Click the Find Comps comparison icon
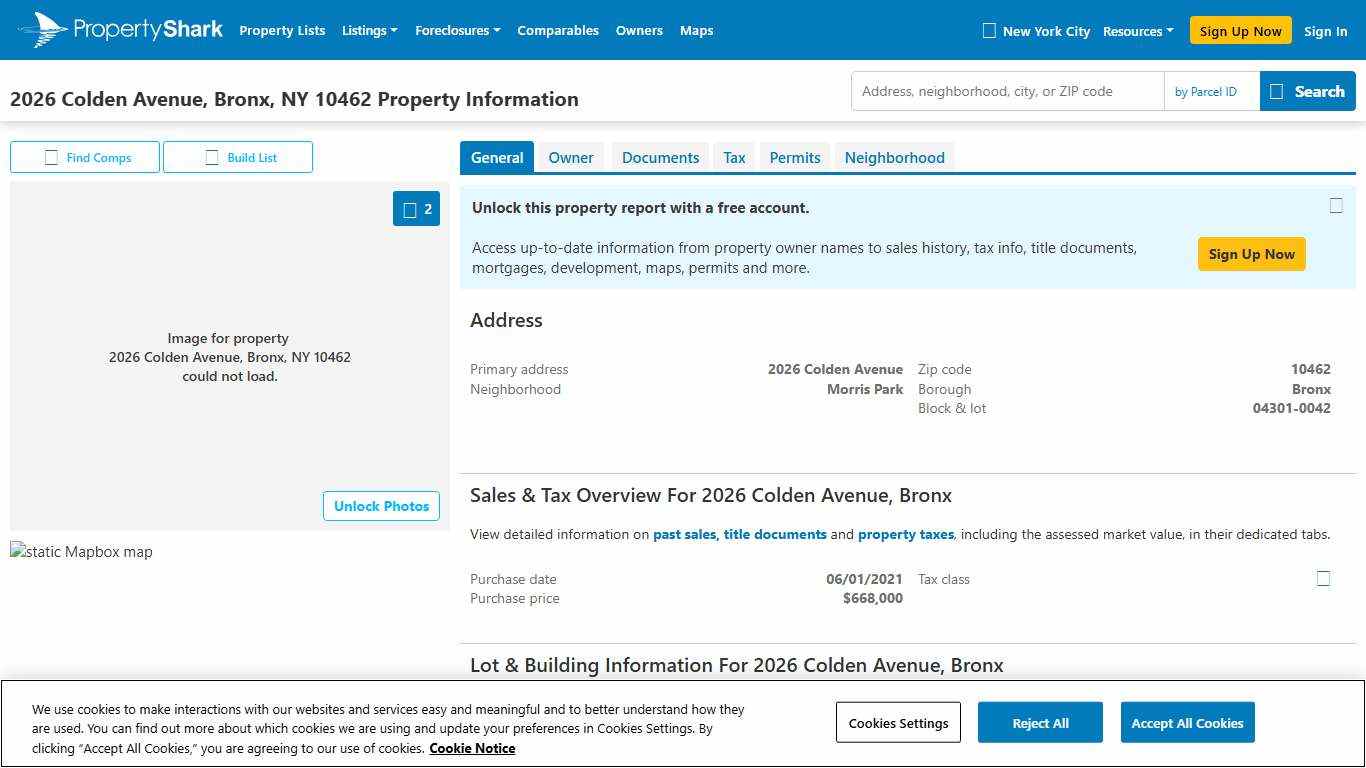The width and height of the screenshot is (1366, 768). 52,157
